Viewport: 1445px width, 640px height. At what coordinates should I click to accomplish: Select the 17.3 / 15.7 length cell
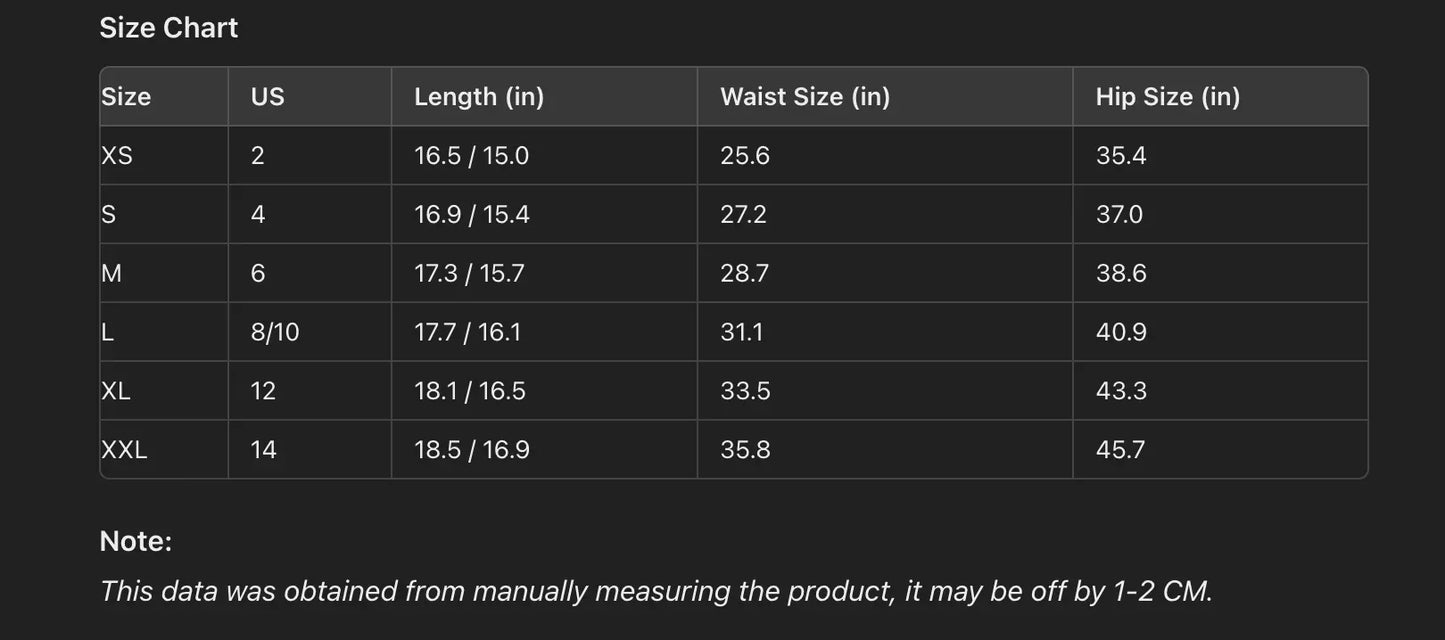(x=469, y=273)
